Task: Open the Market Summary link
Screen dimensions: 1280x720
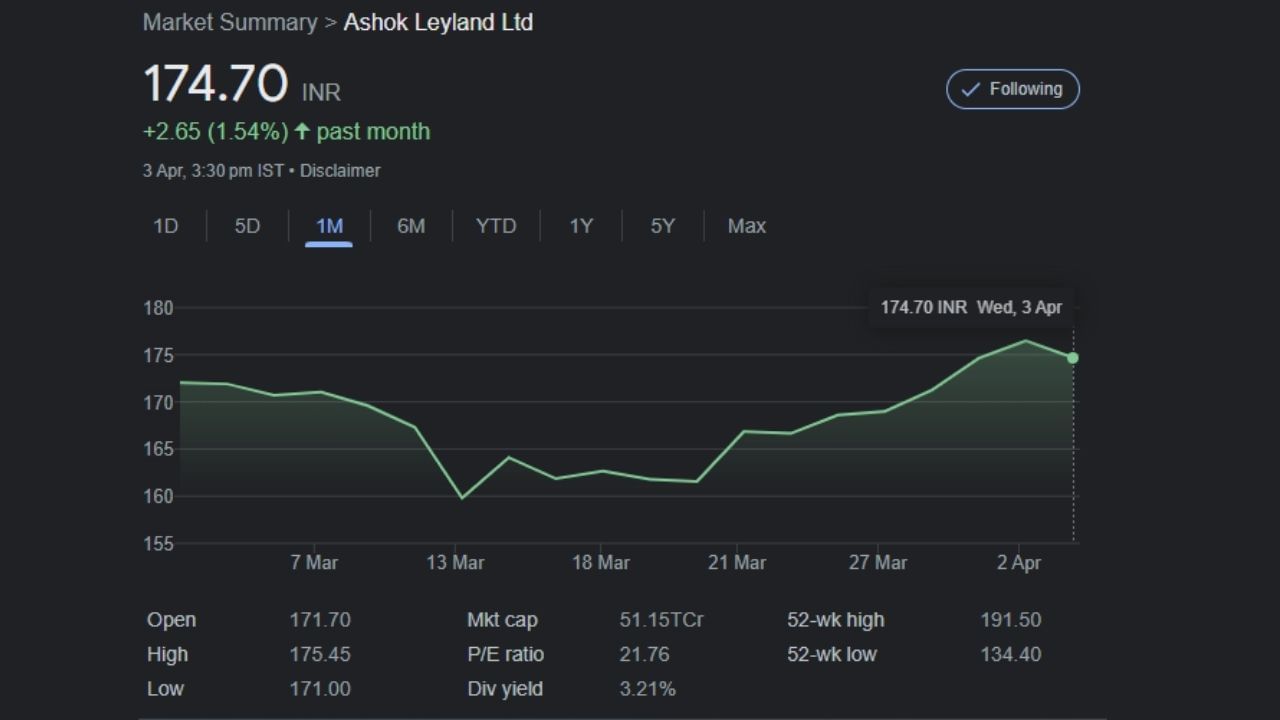Action: [x=230, y=22]
